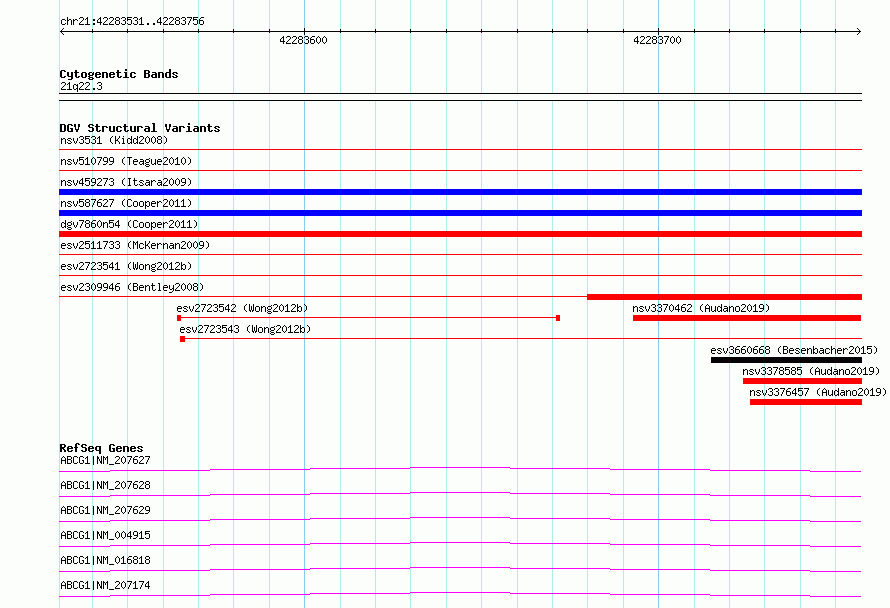Click the red bar of nsv3378585

(x=803, y=381)
